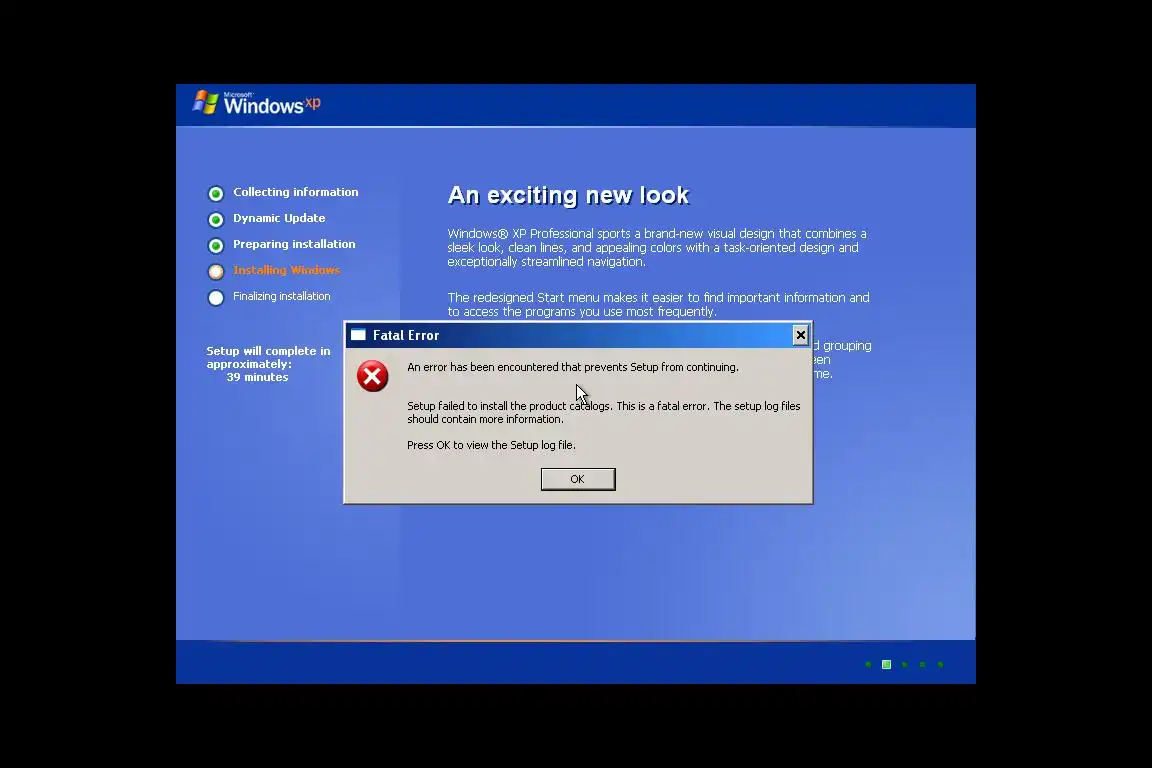Click the "Fatal Error" title text

pos(406,335)
